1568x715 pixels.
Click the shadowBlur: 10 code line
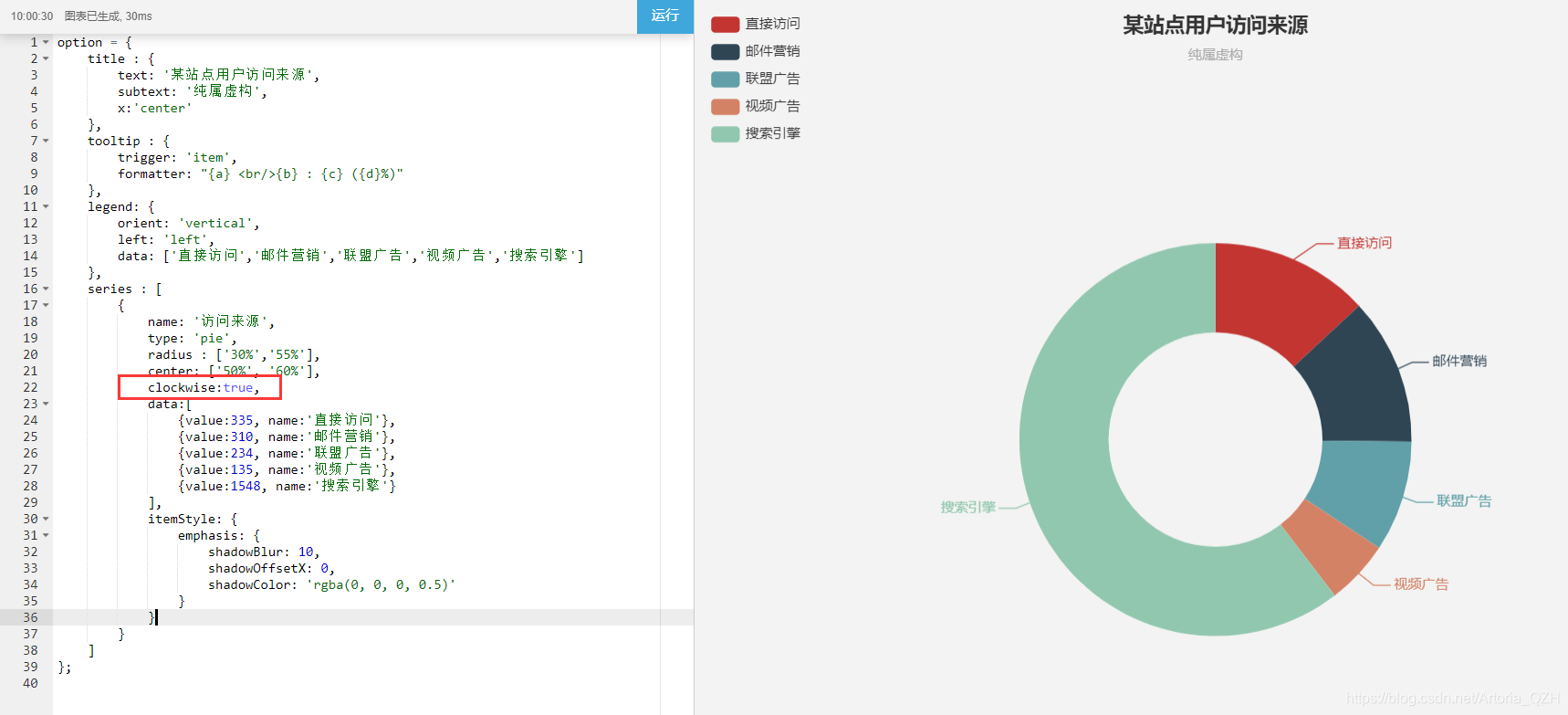(264, 552)
